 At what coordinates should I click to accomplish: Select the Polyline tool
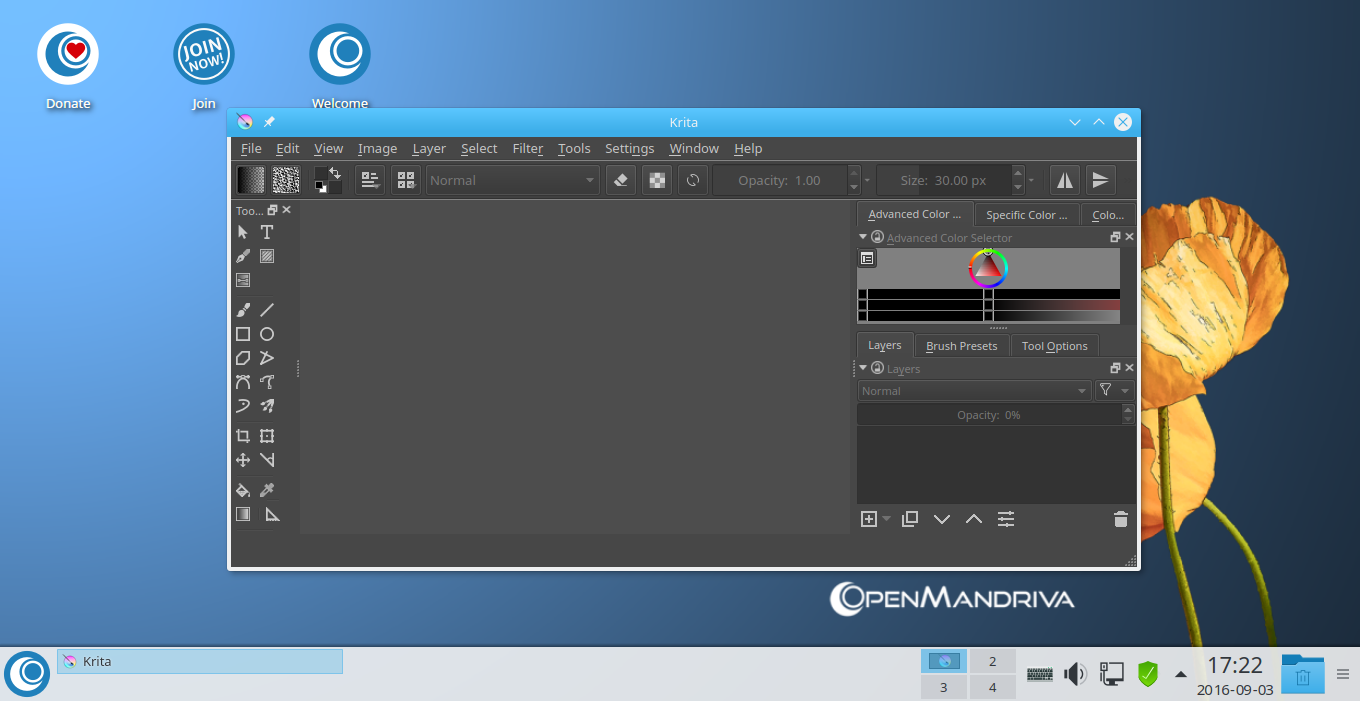tap(267, 358)
